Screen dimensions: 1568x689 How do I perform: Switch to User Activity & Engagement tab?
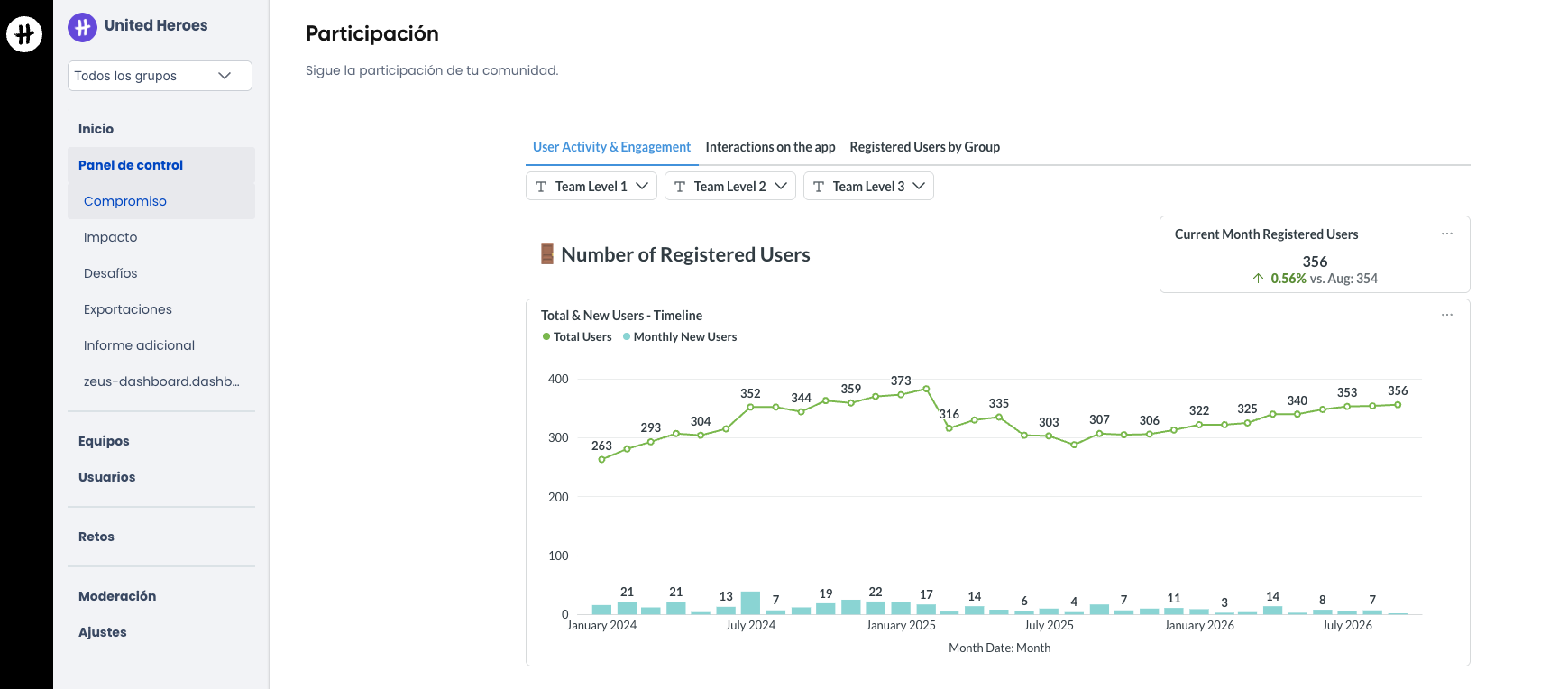pyautogui.click(x=611, y=147)
